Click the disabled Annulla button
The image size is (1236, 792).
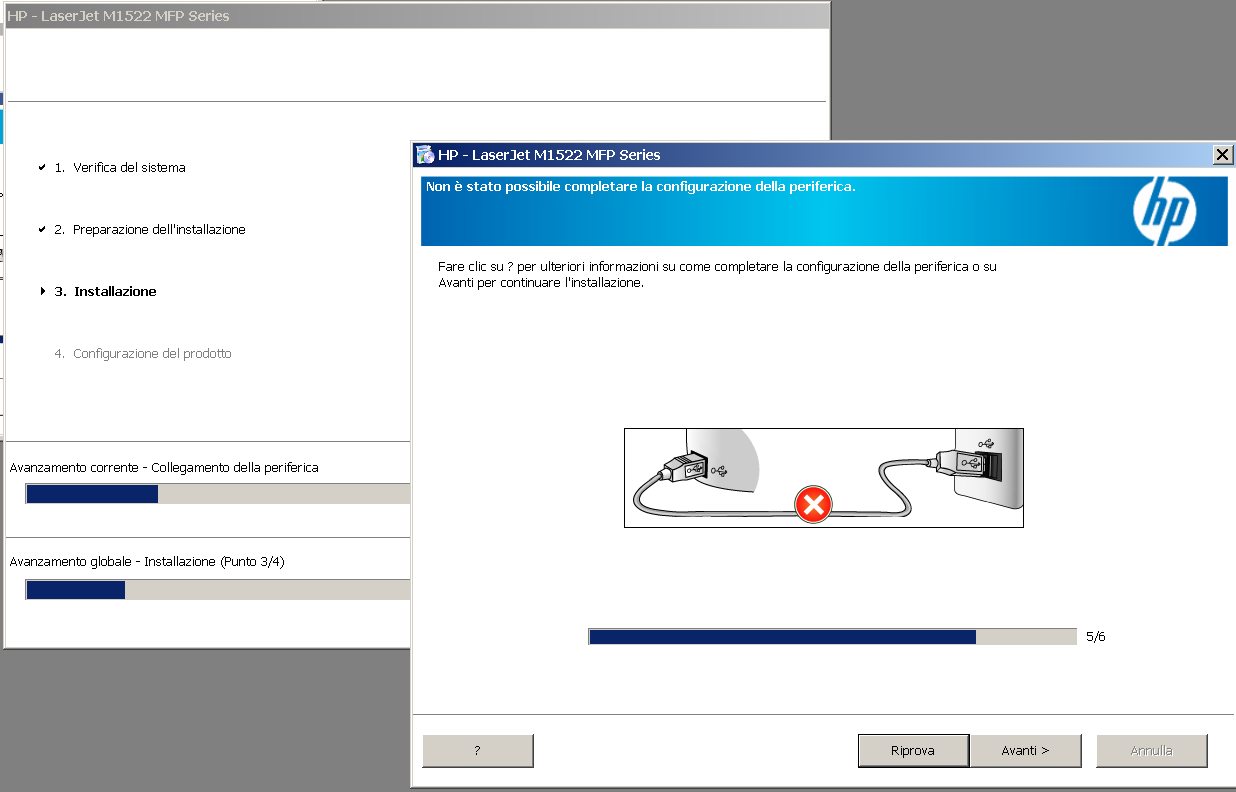[x=1151, y=750]
